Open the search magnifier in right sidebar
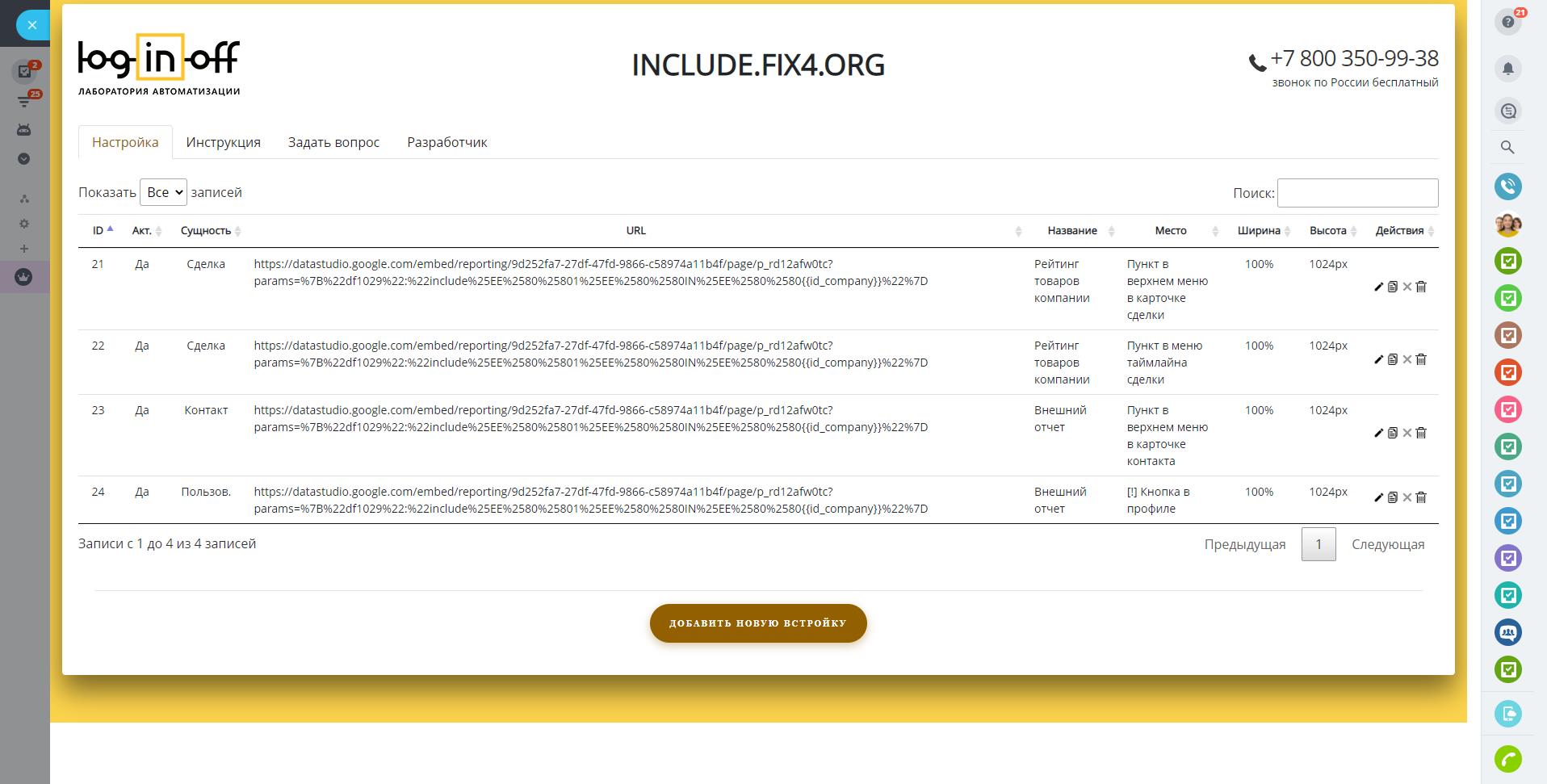 [1507, 148]
